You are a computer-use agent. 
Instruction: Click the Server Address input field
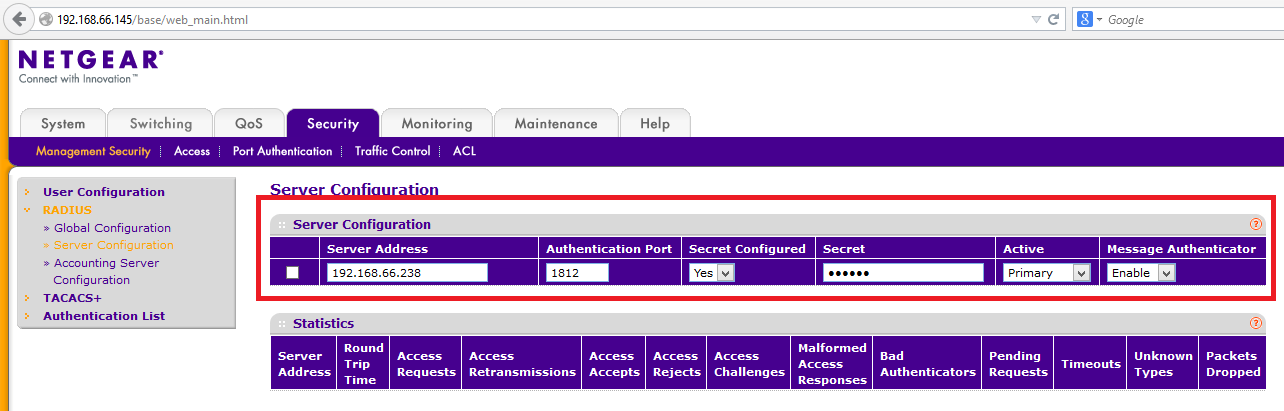coord(406,273)
